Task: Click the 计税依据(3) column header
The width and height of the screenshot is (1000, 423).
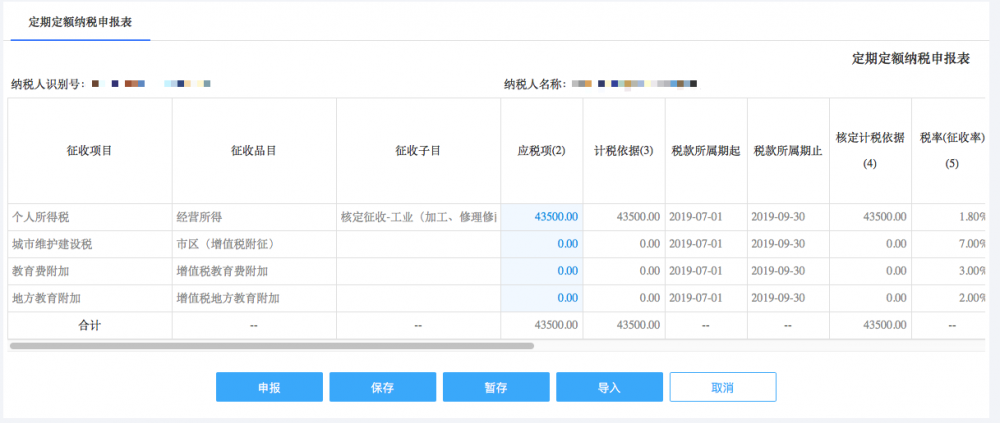Action: tap(624, 151)
